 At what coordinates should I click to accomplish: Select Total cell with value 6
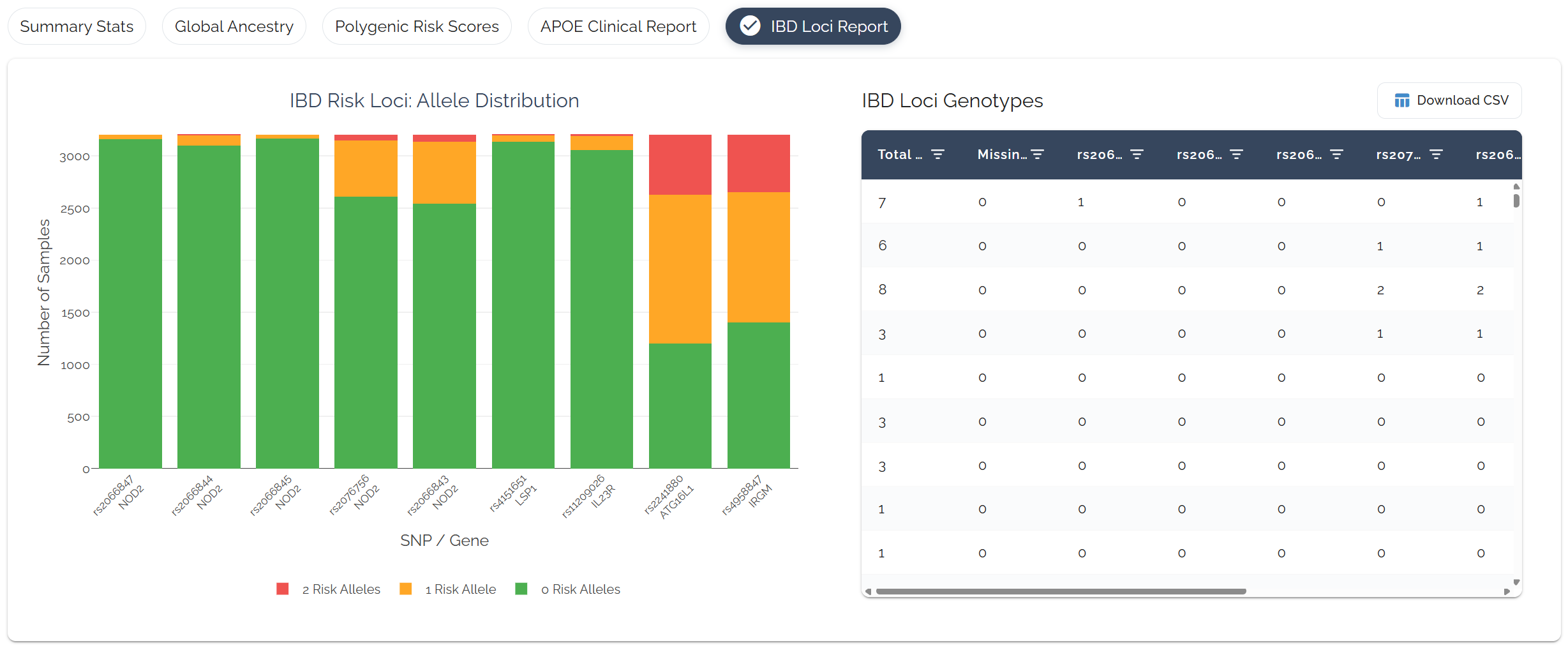pos(882,246)
